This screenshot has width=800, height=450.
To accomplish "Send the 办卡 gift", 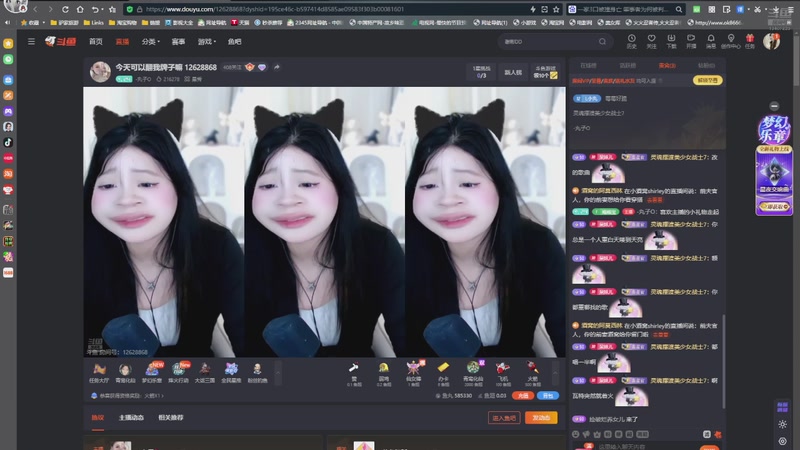I will pos(443,374).
